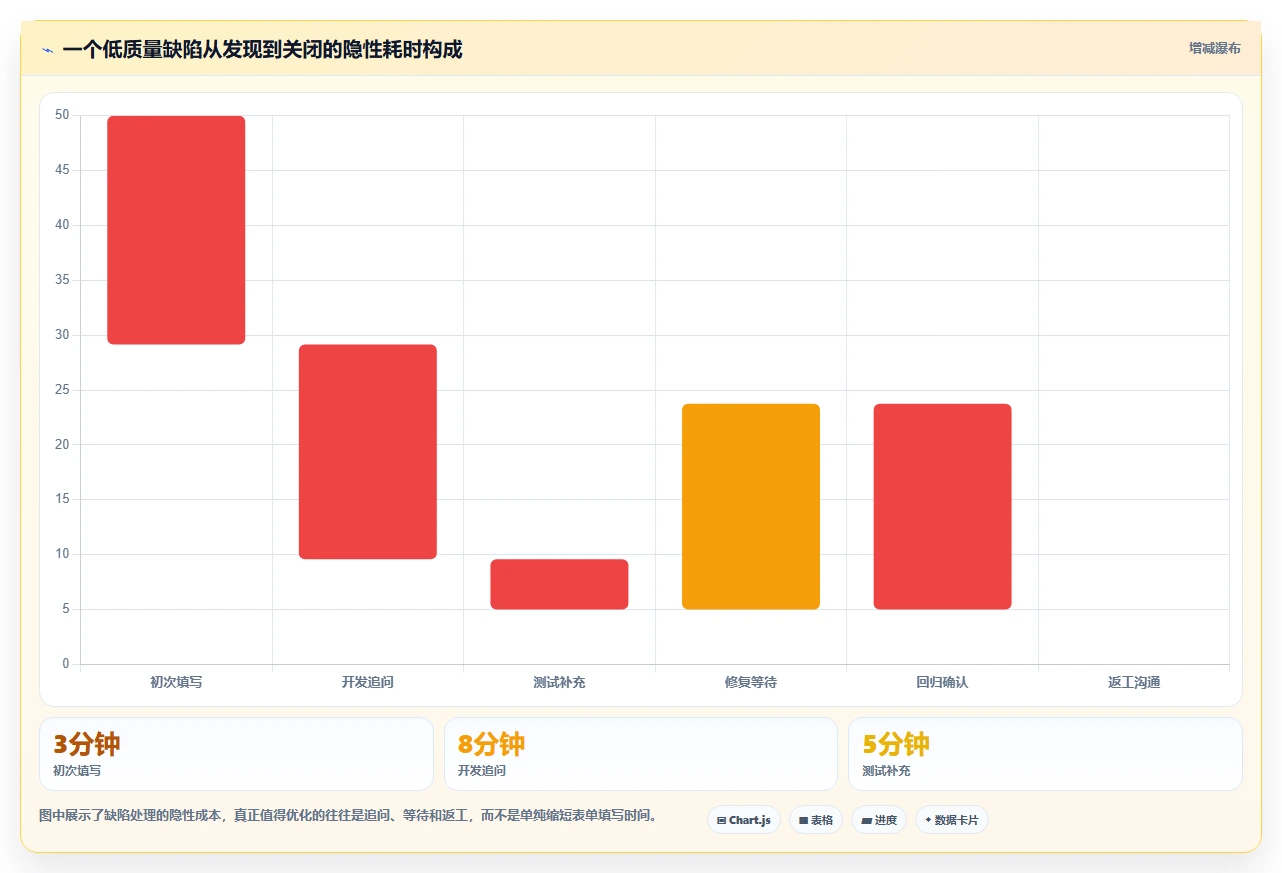The image size is (1282, 873).
Task: Select the orange 修复等待 bar
Action: click(751, 506)
